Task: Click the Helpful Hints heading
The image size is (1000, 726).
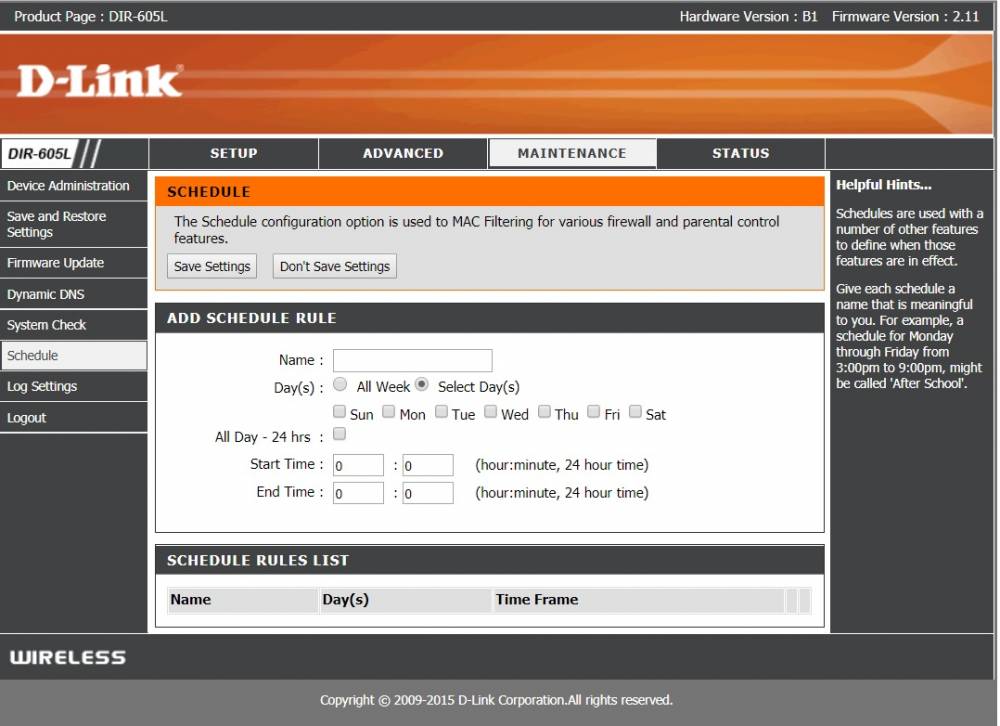Action: (883, 185)
